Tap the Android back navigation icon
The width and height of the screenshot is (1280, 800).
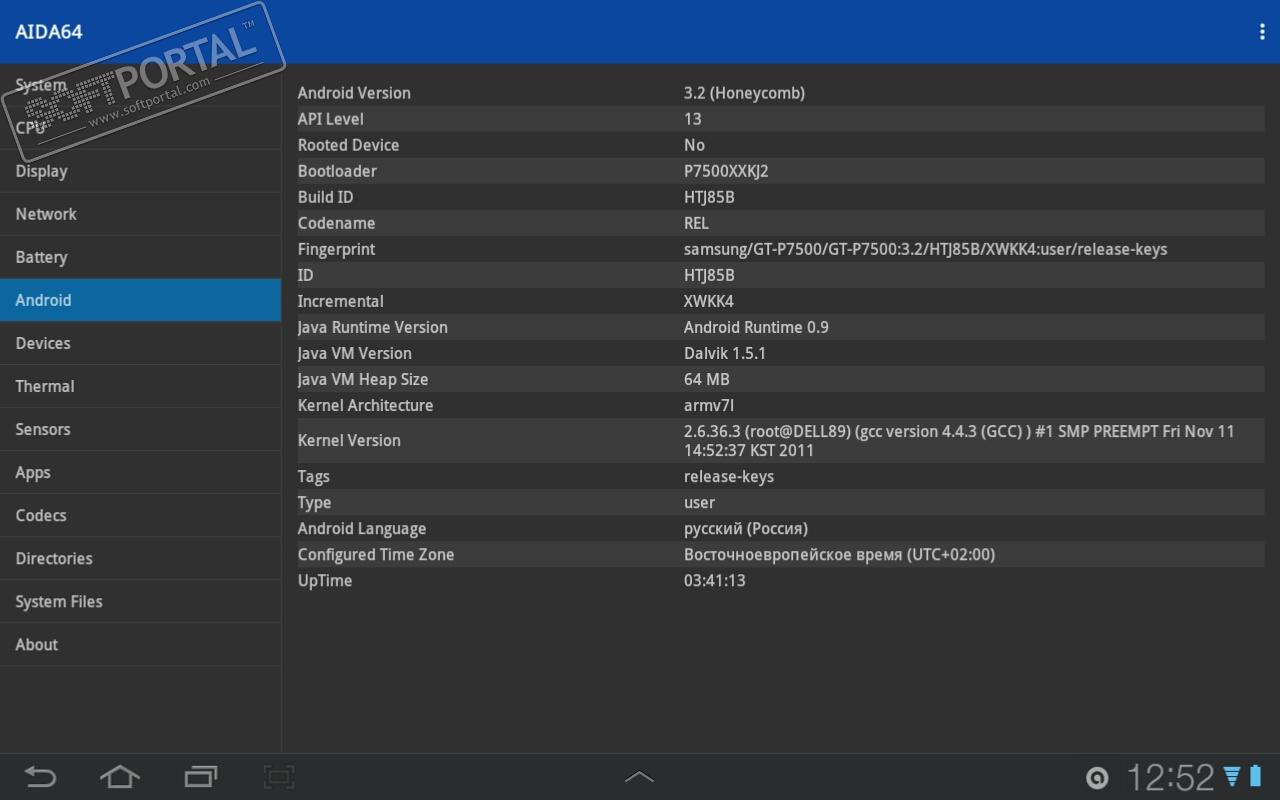[41, 776]
